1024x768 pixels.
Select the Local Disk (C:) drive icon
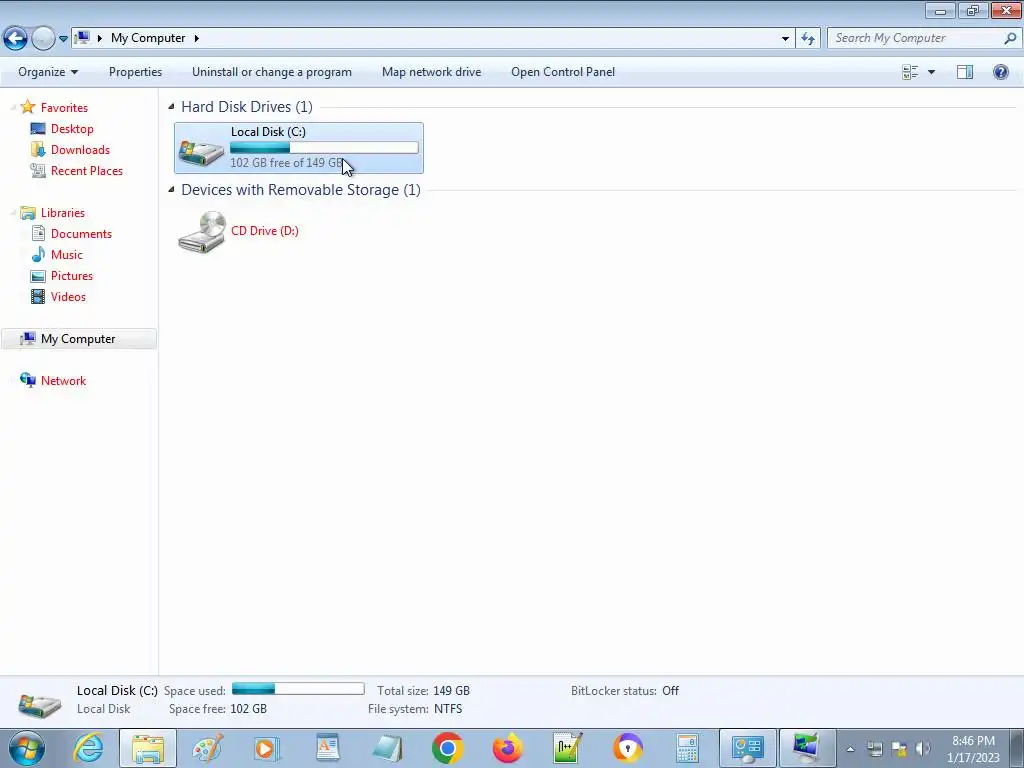(x=201, y=153)
